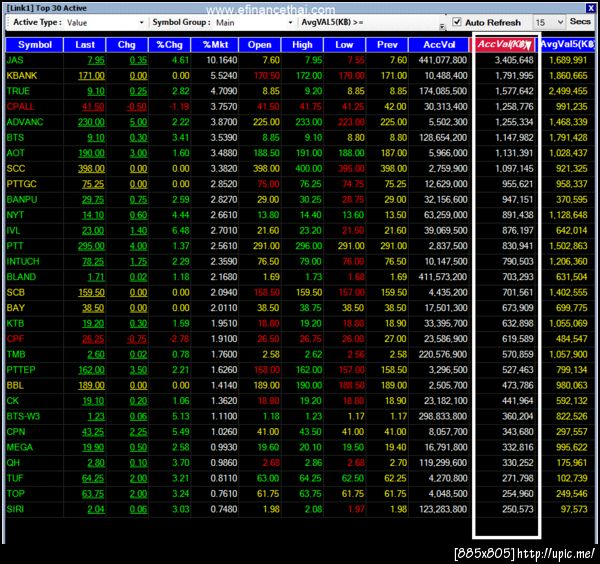This screenshot has height=564, width=600.
Task: Click JAS AccVal value 3,405,648
Action: pos(514,60)
